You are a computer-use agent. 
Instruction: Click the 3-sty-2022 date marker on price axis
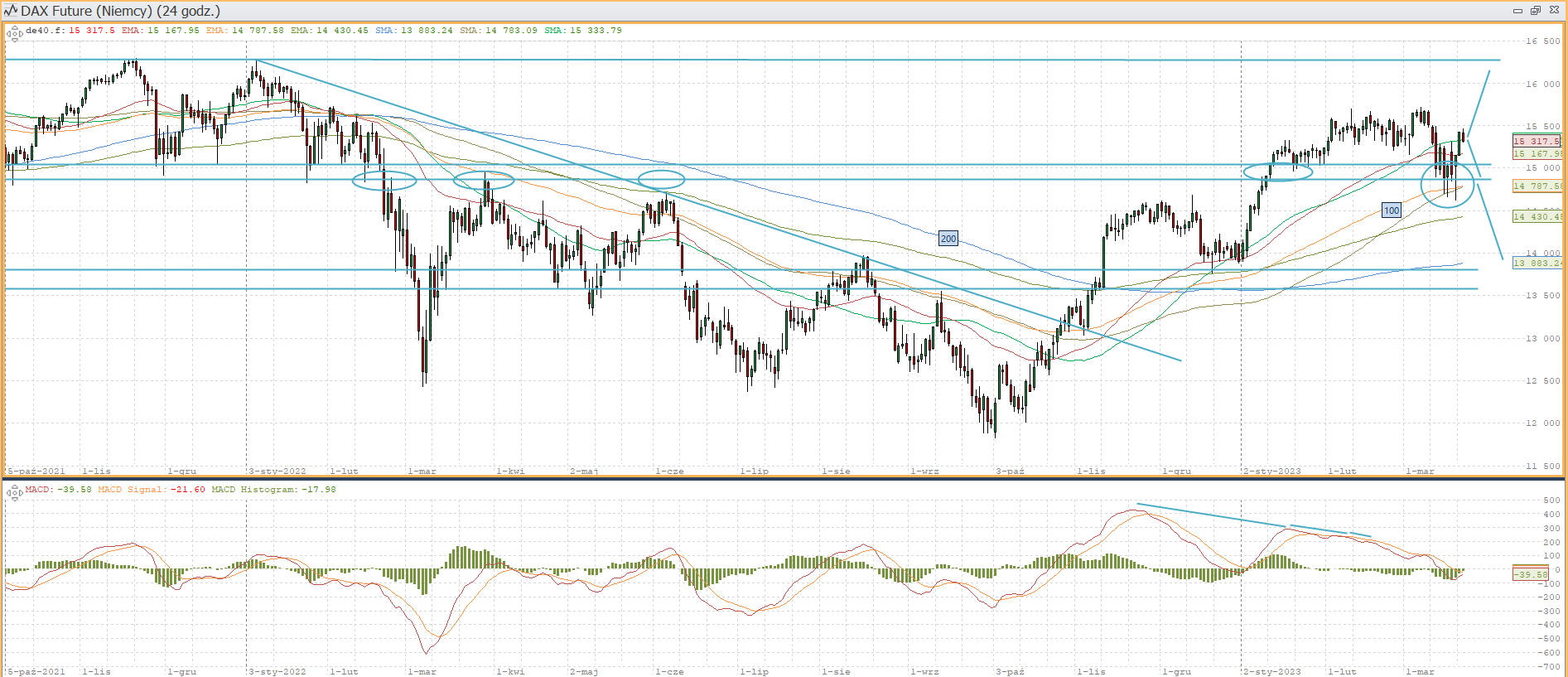click(x=277, y=471)
